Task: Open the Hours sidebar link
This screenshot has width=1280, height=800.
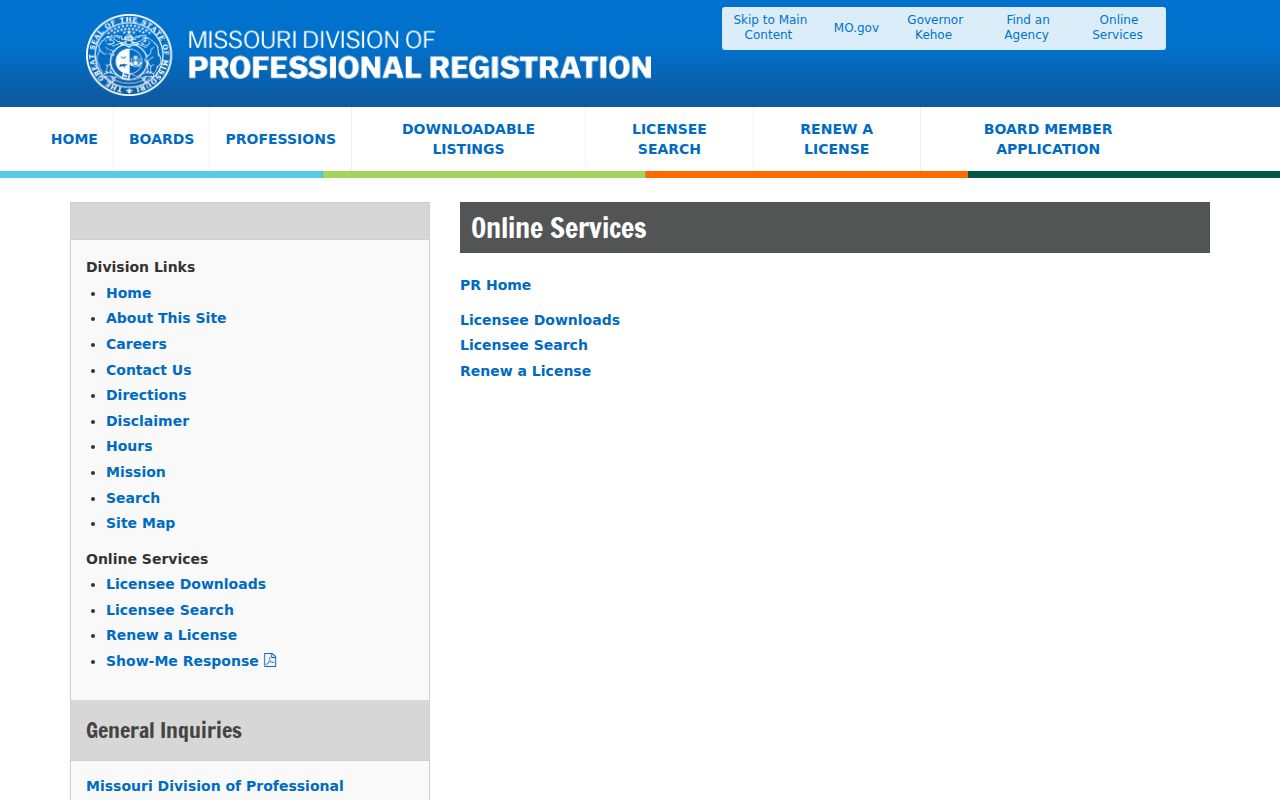Action: click(x=129, y=446)
